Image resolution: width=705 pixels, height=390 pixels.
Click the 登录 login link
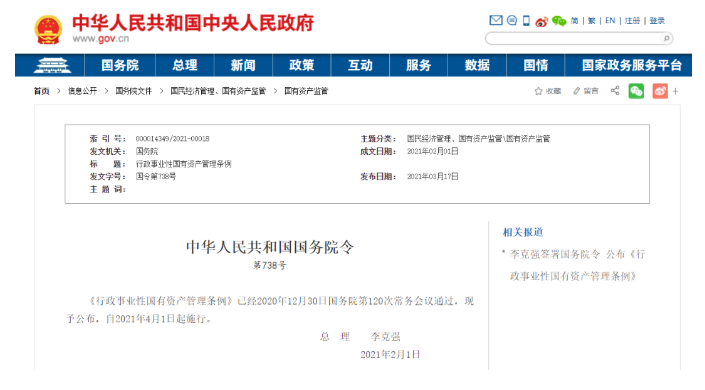[657, 21]
